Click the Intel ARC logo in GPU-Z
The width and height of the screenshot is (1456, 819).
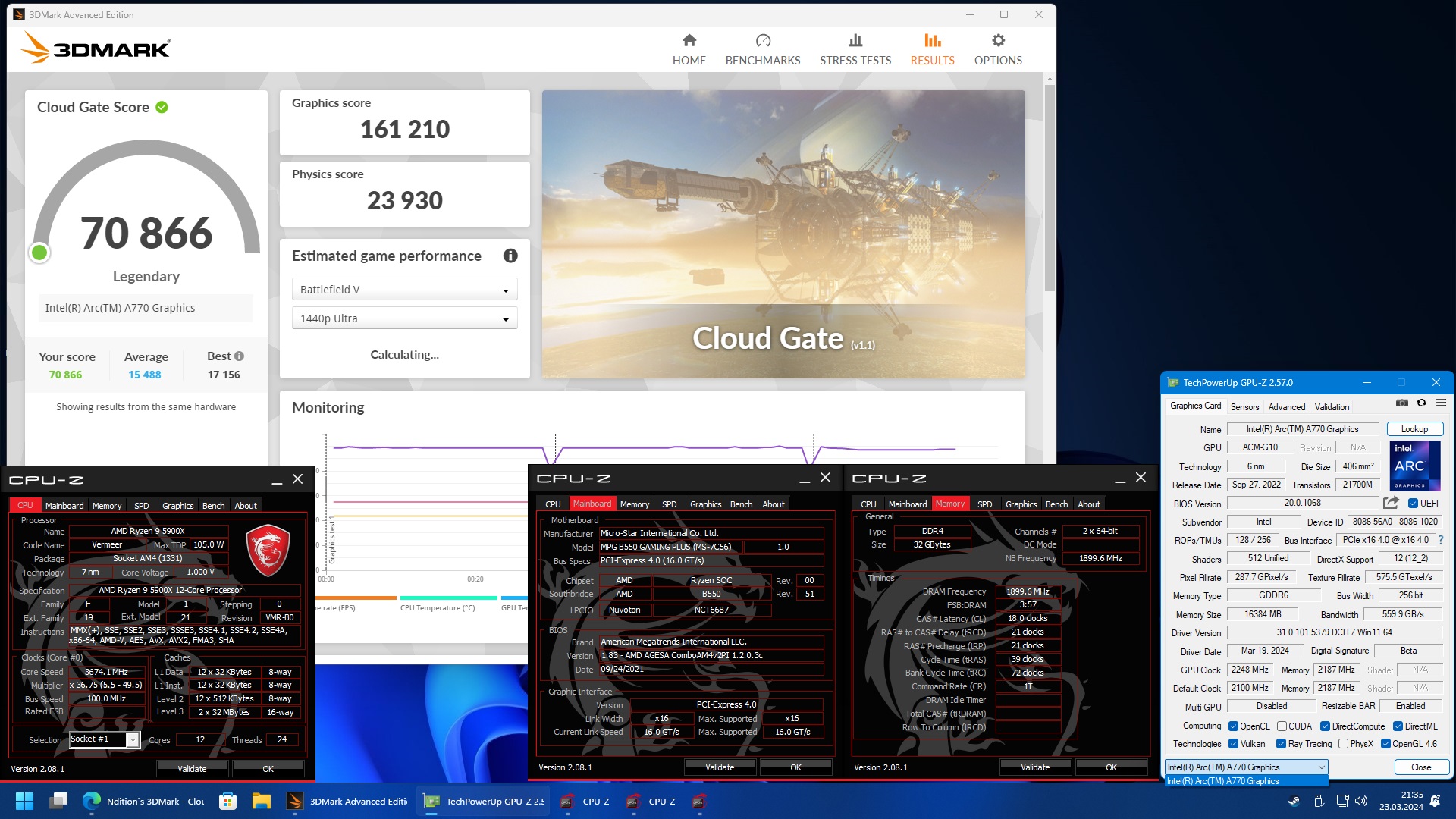pos(1414,466)
